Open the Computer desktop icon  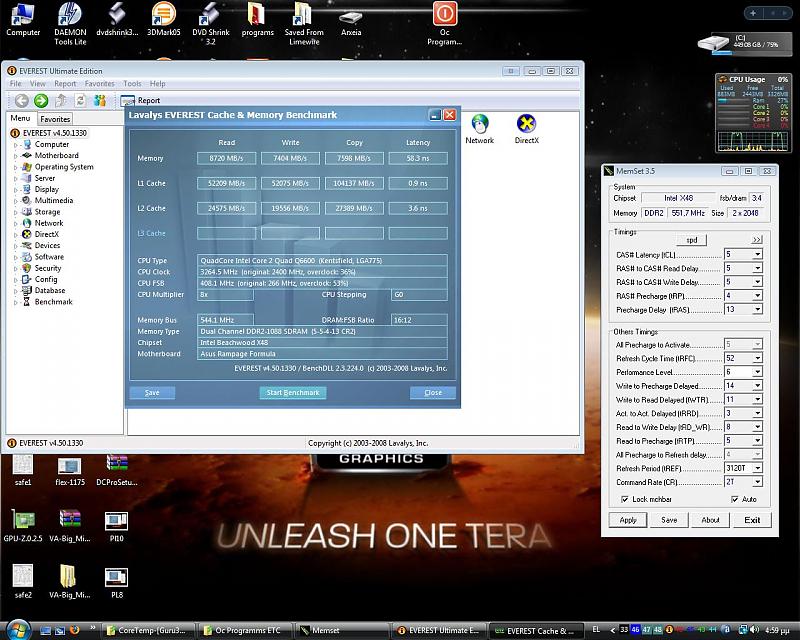[x=23, y=19]
